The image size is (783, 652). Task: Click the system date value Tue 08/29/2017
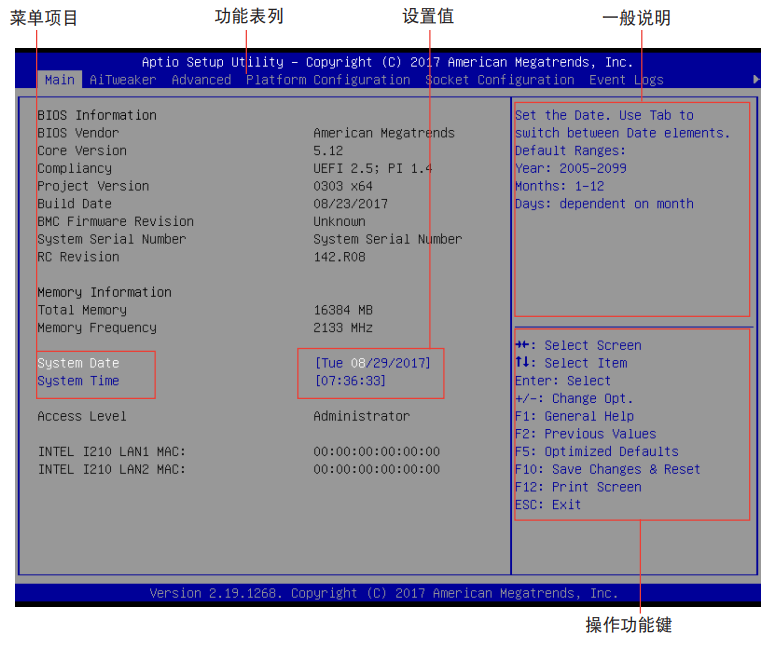click(373, 363)
